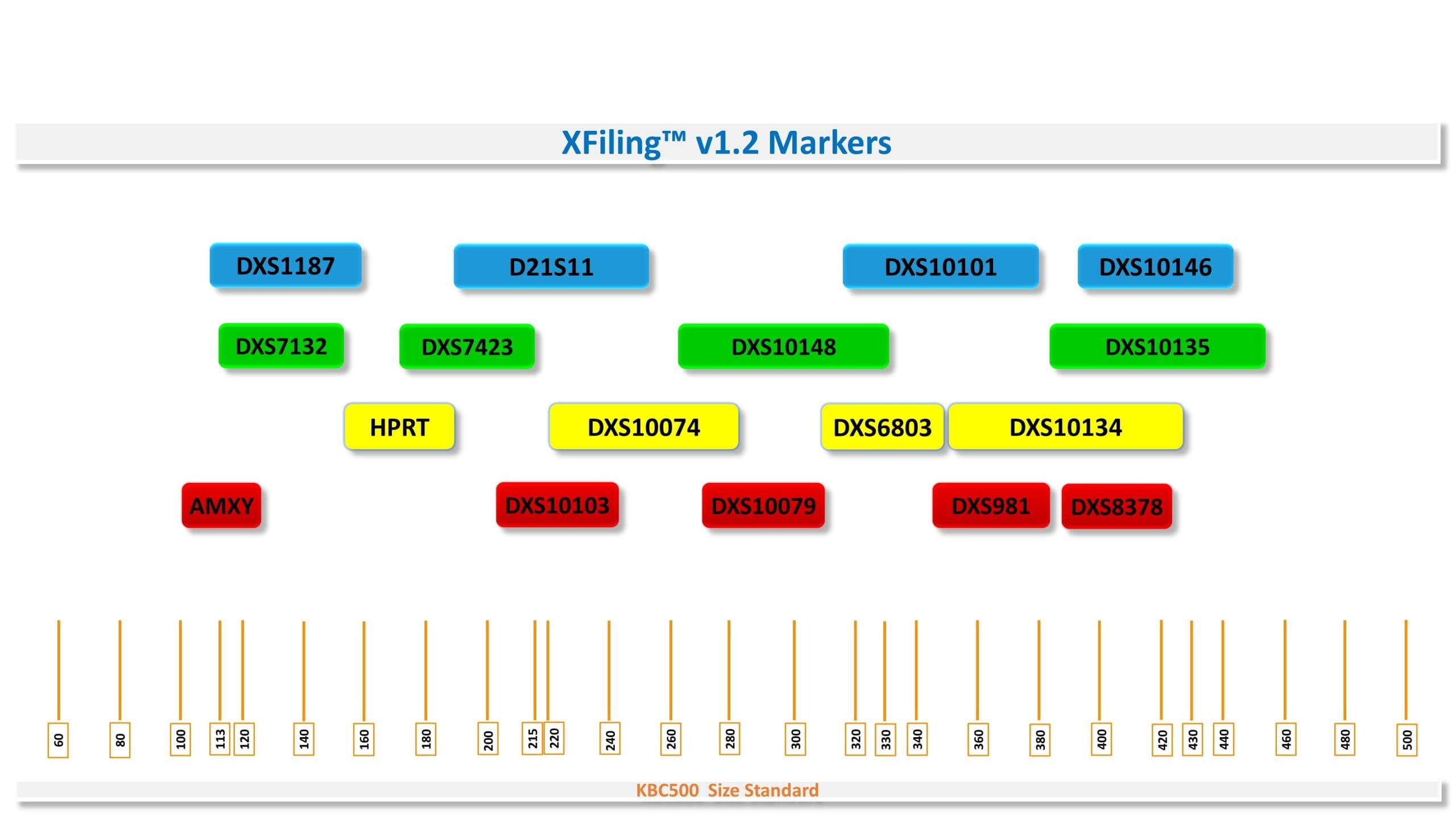Click the blue DXS1187 marker box
Image resolution: width=1456 pixels, height=819 pixels.
pyautogui.click(x=285, y=266)
